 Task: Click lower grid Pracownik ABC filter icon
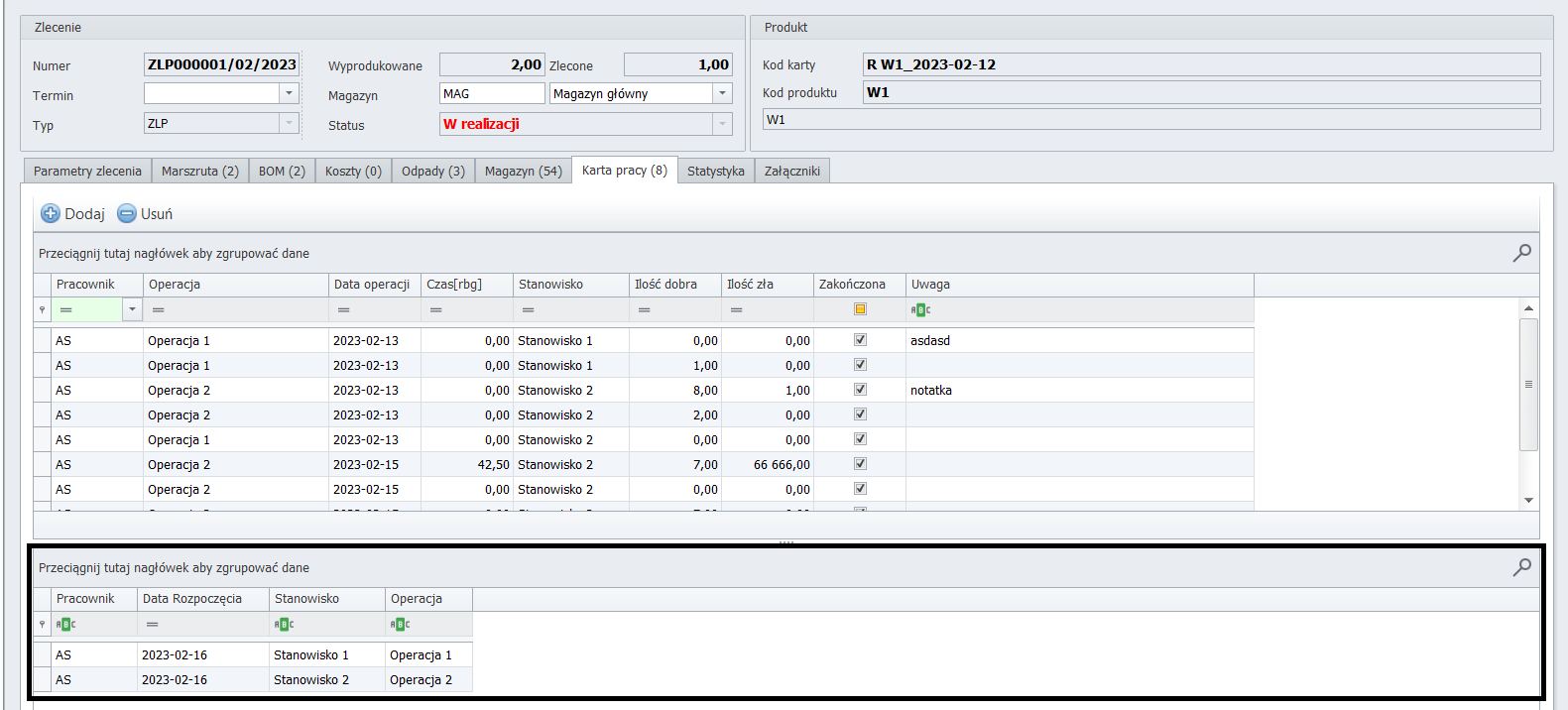tap(65, 625)
